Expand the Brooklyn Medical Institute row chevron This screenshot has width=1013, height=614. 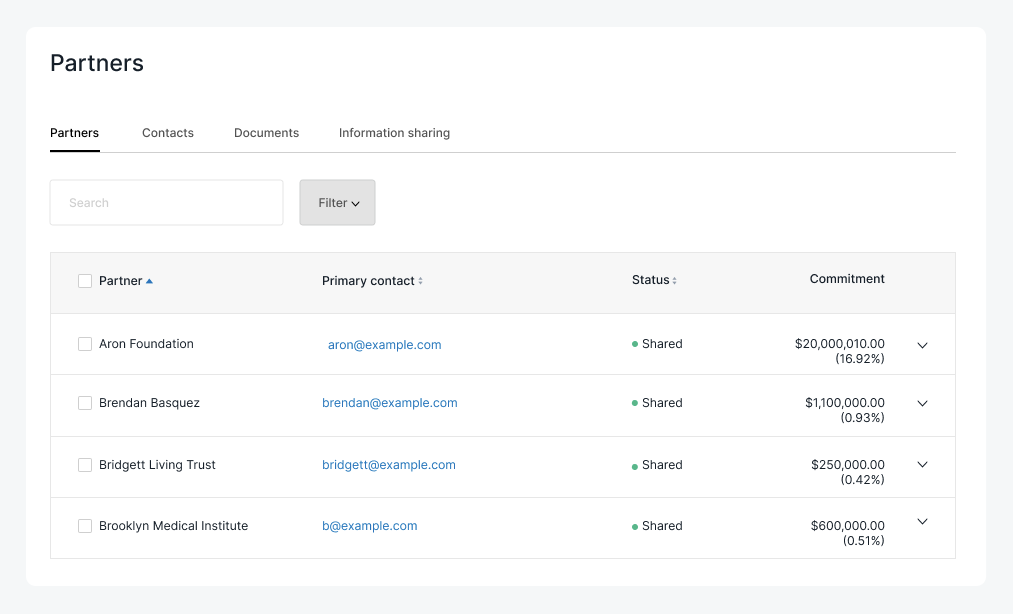tap(923, 522)
